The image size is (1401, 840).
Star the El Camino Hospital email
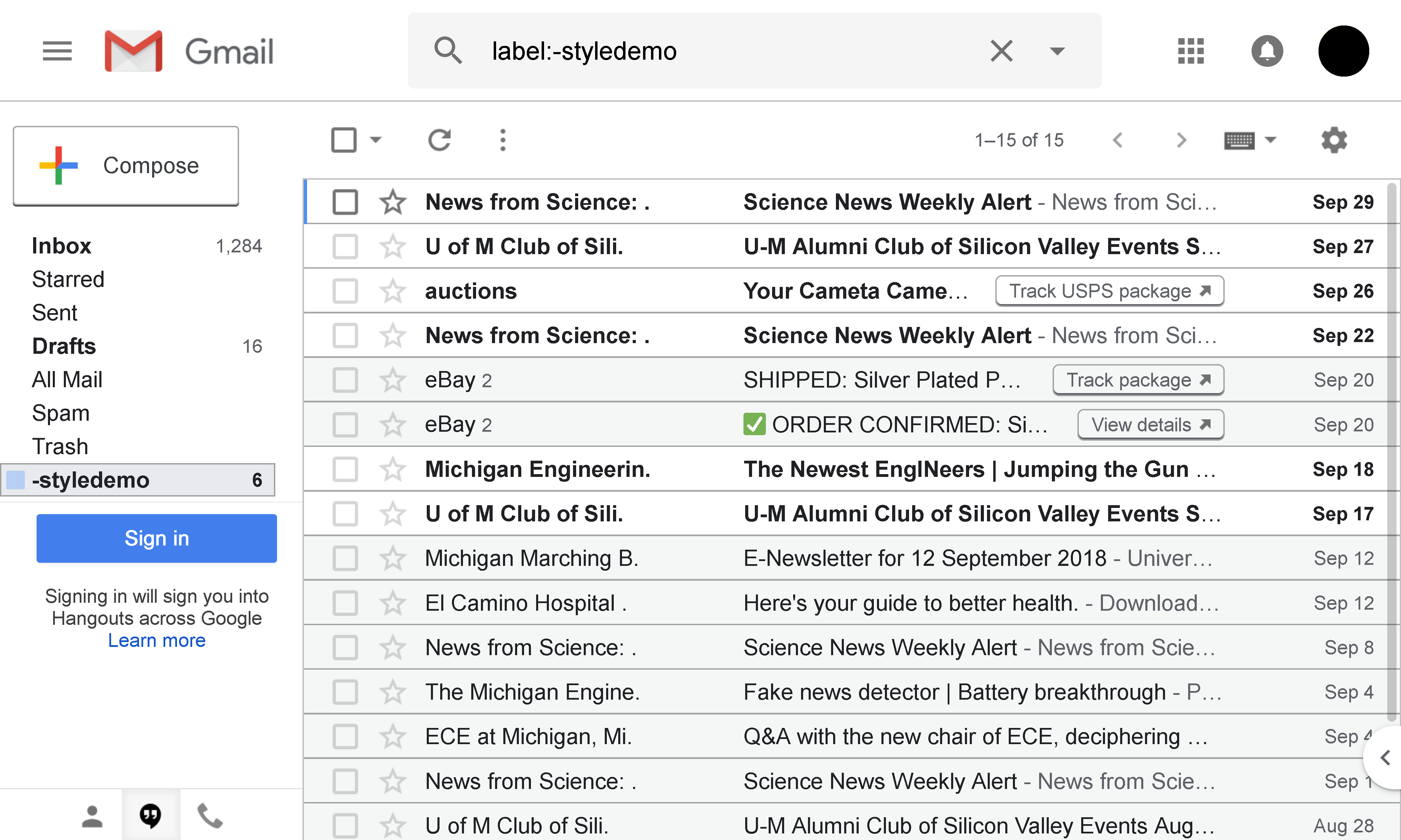pyautogui.click(x=393, y=603)
